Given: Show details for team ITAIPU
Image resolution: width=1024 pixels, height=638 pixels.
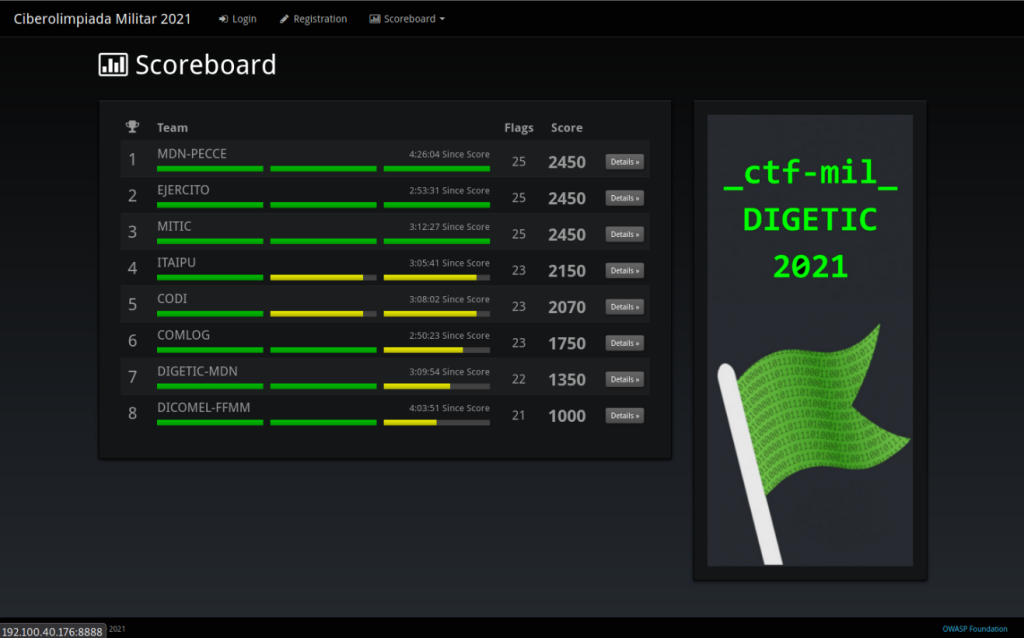Looking at the screenshot, I should [624, 271].
